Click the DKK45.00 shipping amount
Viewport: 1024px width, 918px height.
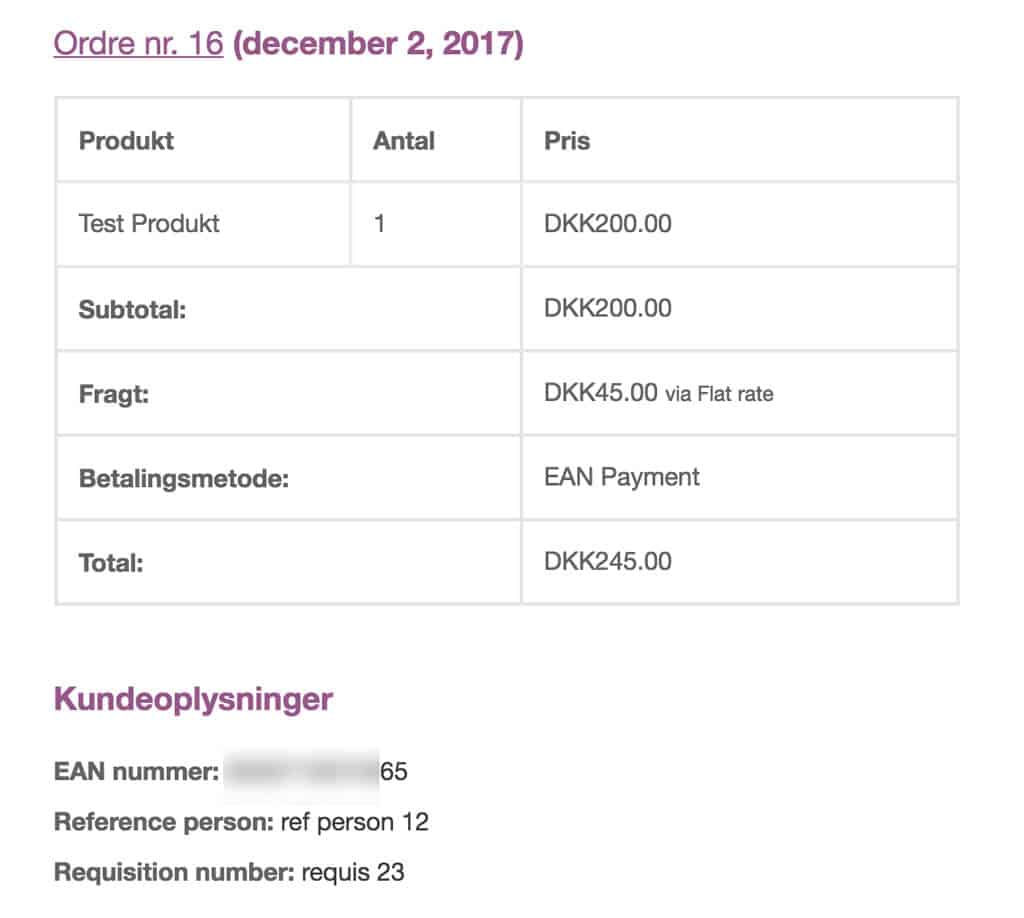(601, 392)
